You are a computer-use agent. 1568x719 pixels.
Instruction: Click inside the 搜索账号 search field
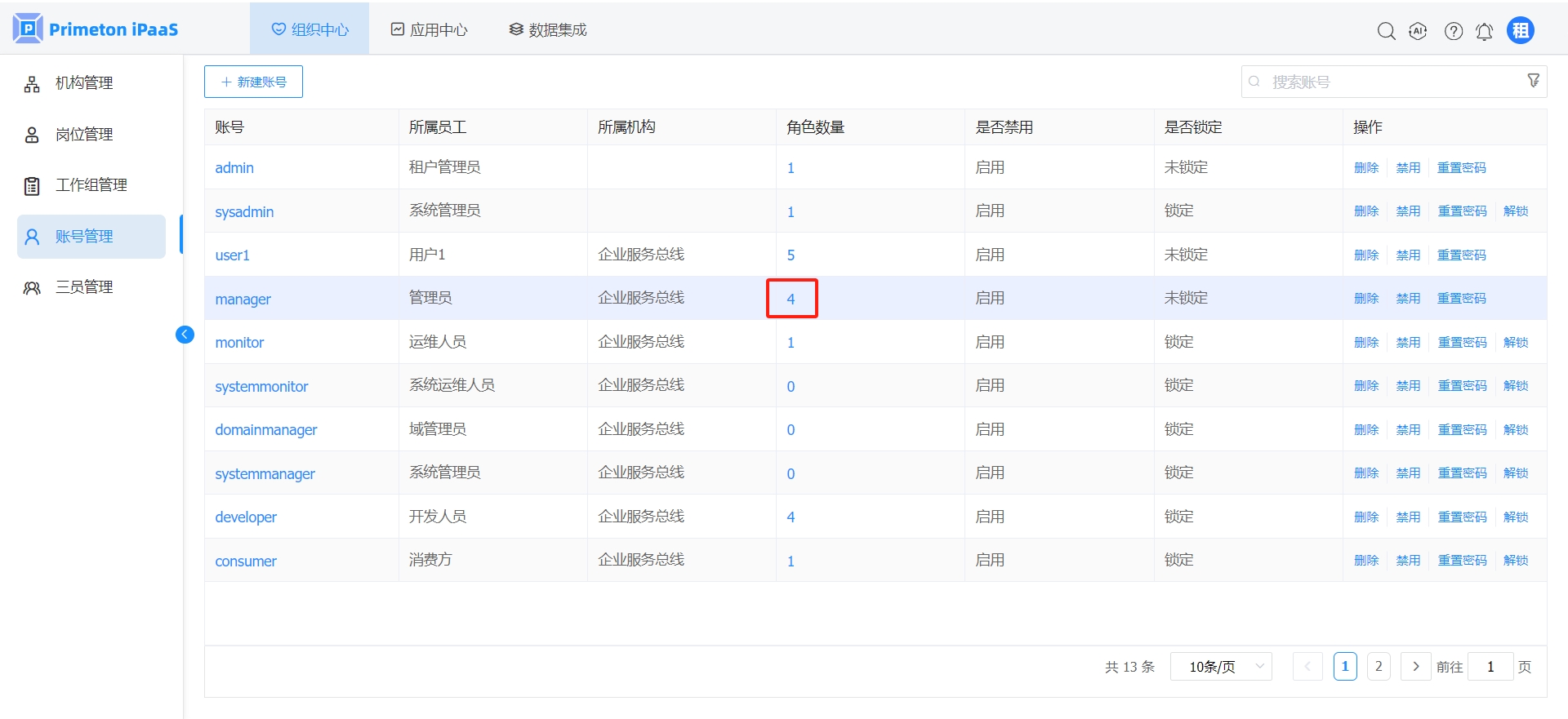pyautogui.click(x=1388, y=82)
